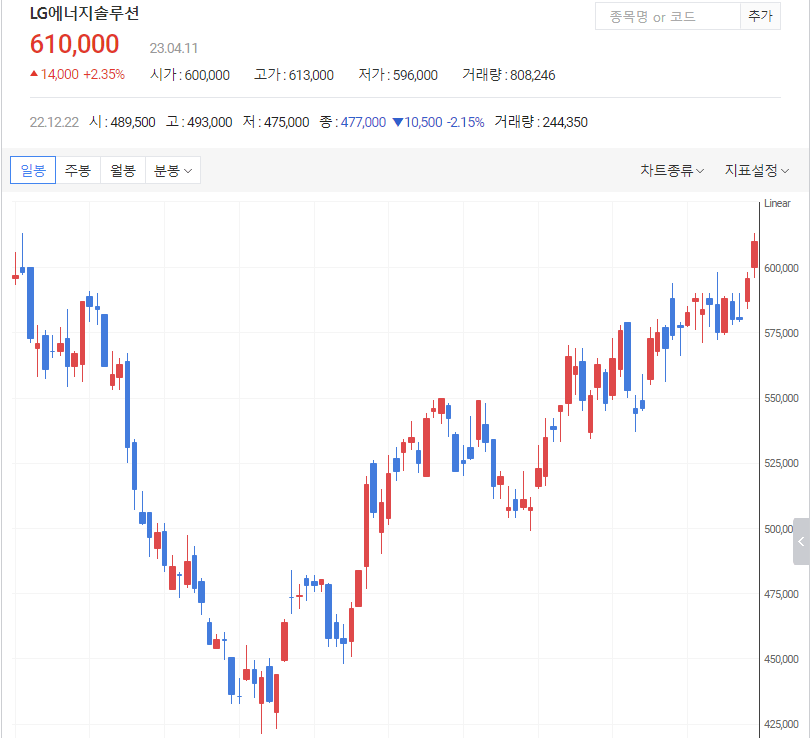Click the current price 610,000
Image resolution: width=811 pixels, height=738 pixels.
(x=74, y=44)
